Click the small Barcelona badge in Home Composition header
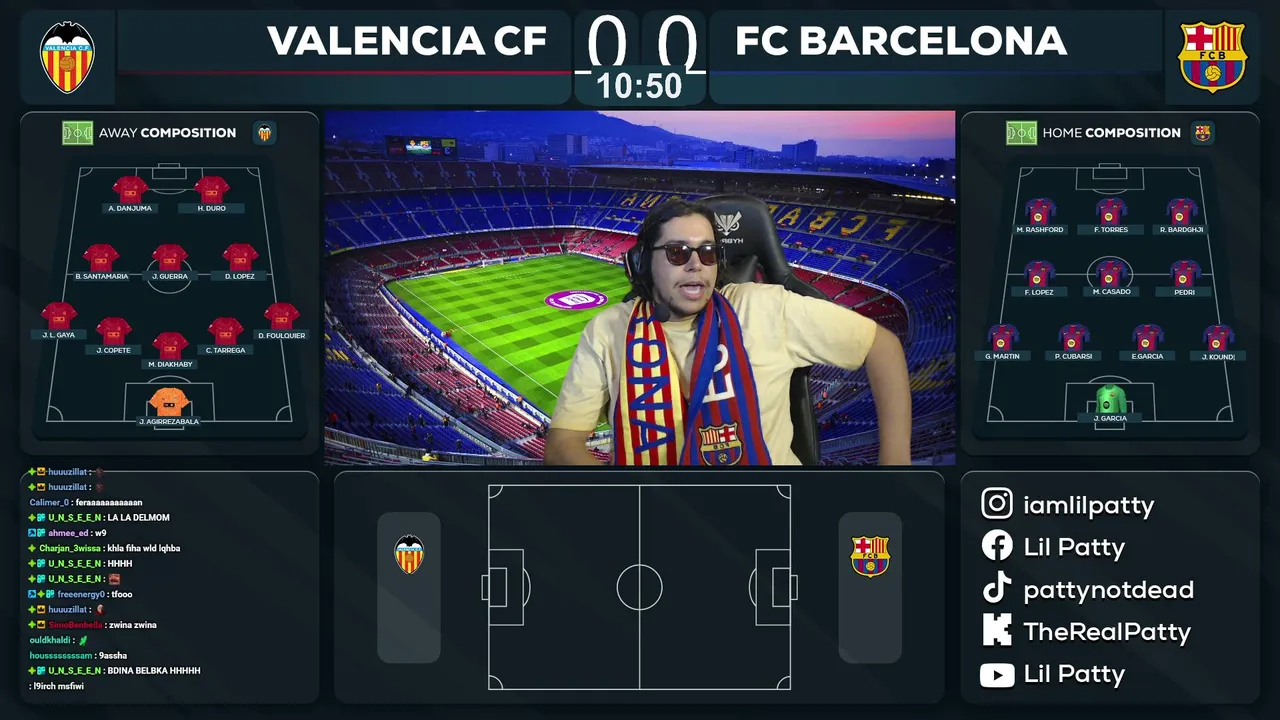The width and height of the screenshot is (1280, 720). tap(1202, 132)
